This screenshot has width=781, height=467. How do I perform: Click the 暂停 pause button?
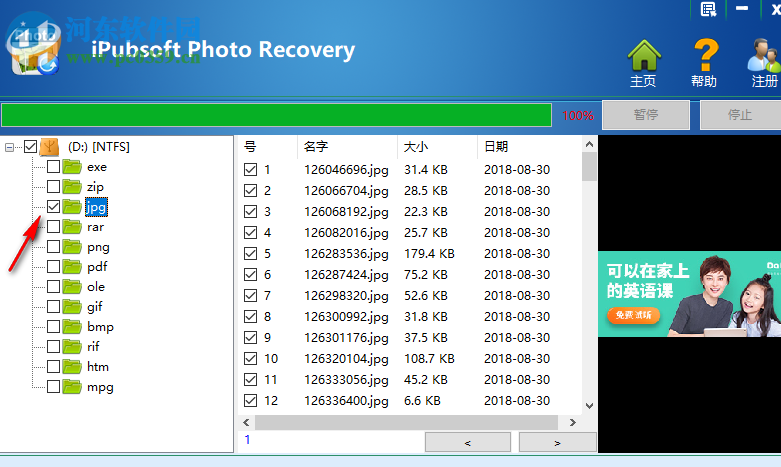coord(646,115)
